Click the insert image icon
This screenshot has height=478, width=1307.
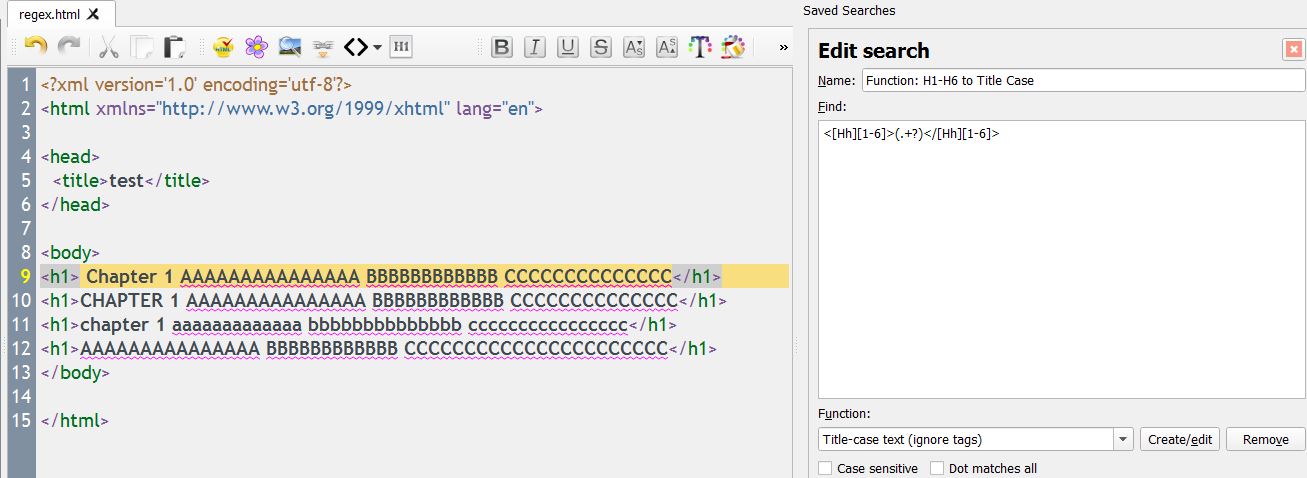coord(290,46)
